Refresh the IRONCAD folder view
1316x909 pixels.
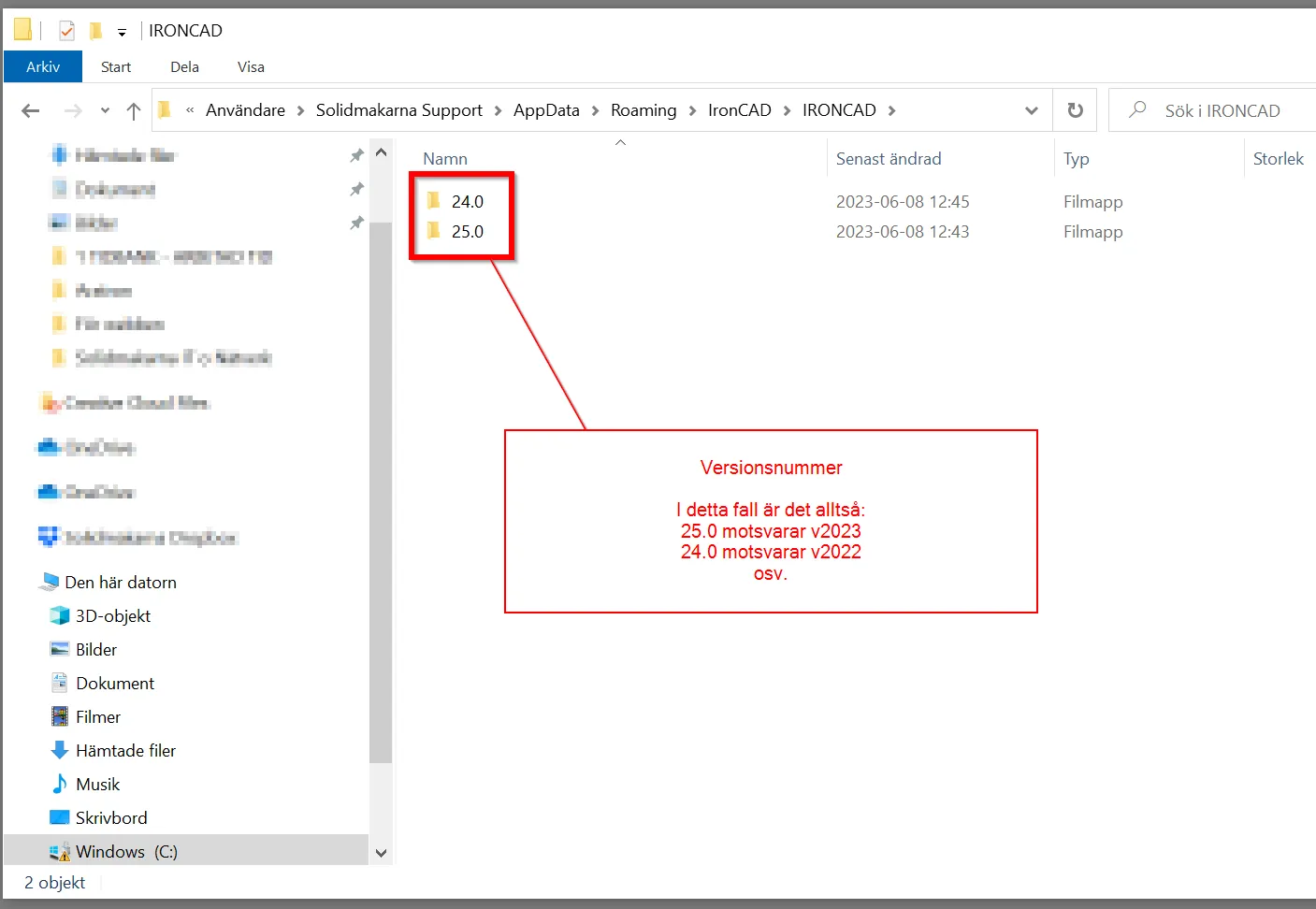[1074, 109]
